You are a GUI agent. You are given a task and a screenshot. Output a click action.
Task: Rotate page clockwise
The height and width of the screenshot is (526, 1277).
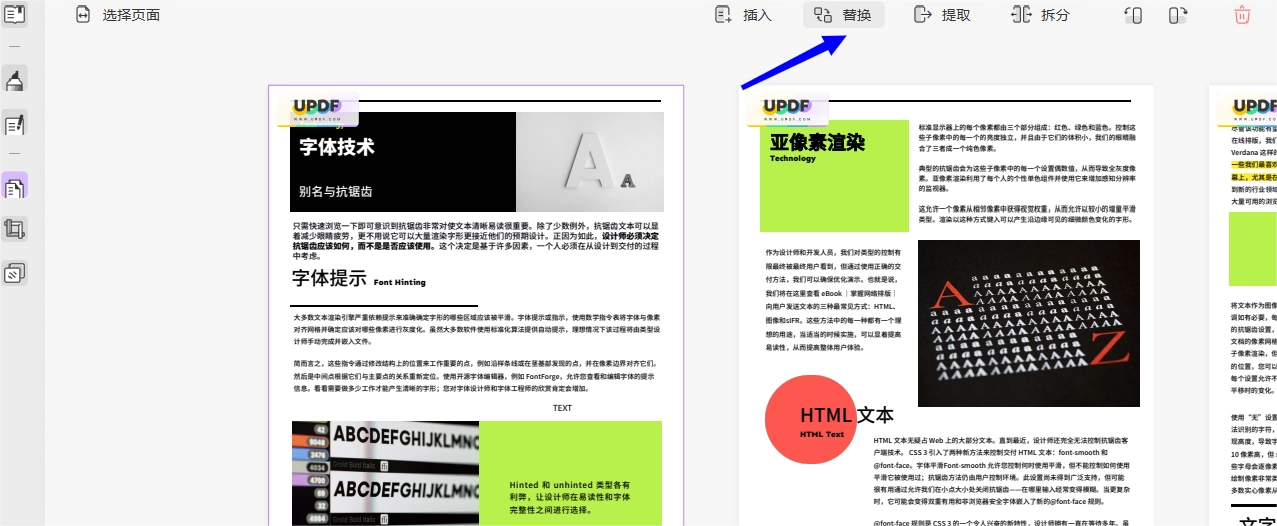pyautogui.click(x=1178, y=15)
